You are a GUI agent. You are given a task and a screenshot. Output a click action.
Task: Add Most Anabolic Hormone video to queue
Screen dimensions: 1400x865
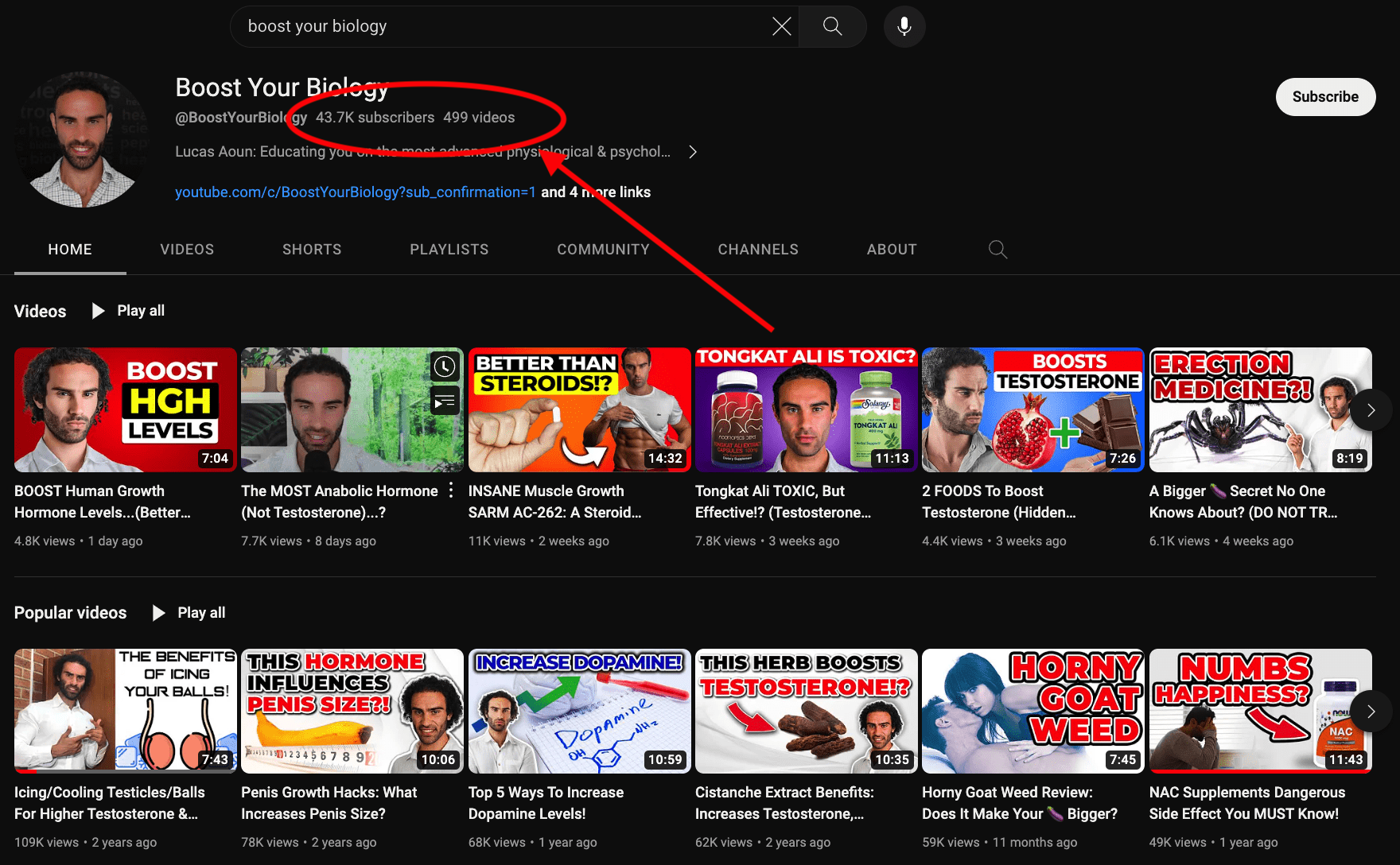[x=445, y=401]
